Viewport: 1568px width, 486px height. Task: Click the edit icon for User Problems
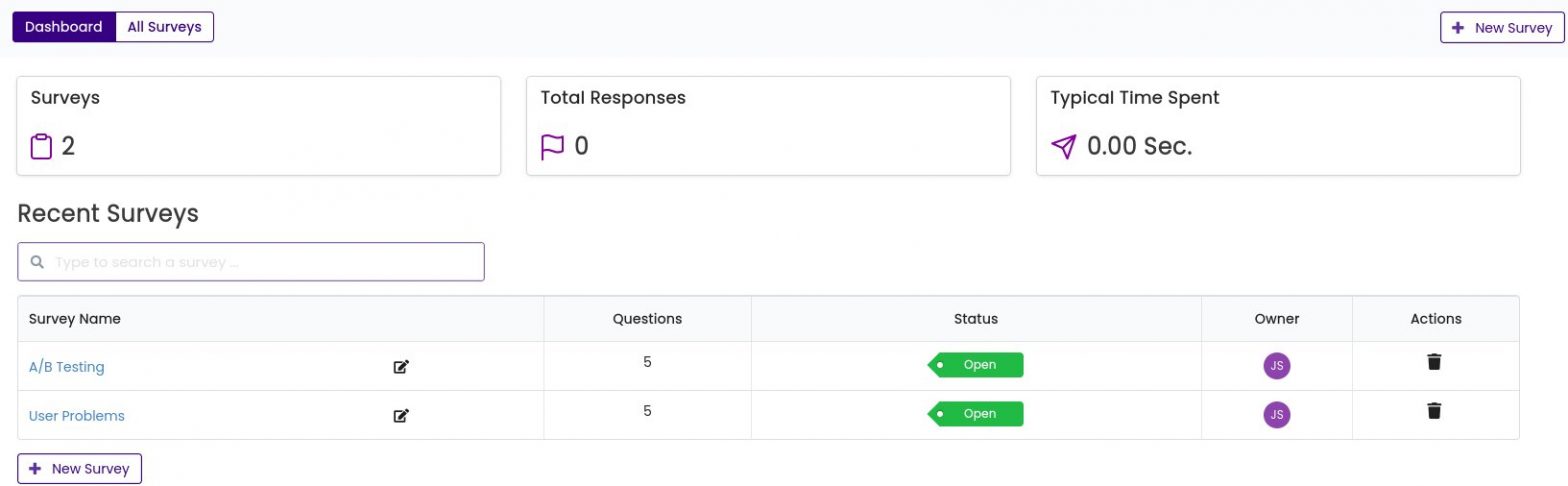click(401, 416)
